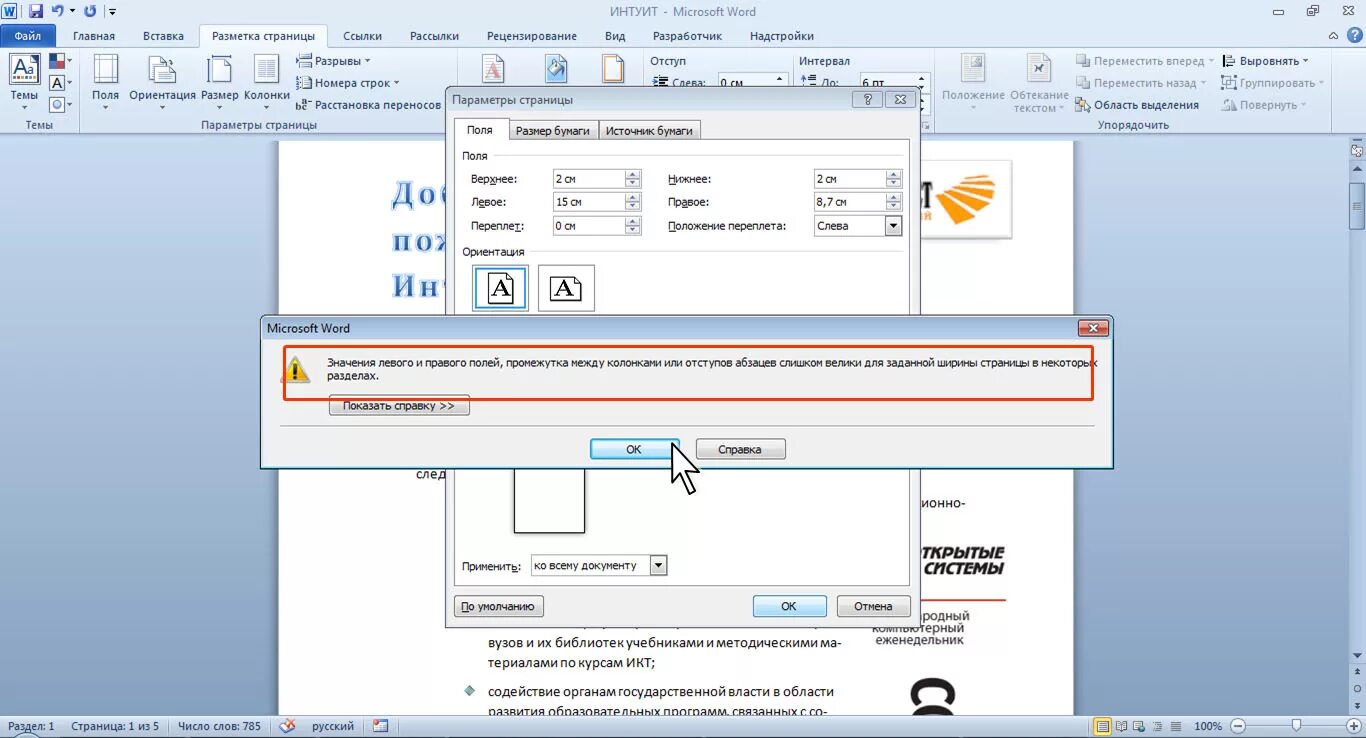
Task: Switch to print layout view
Action: tap(1102, 726)
